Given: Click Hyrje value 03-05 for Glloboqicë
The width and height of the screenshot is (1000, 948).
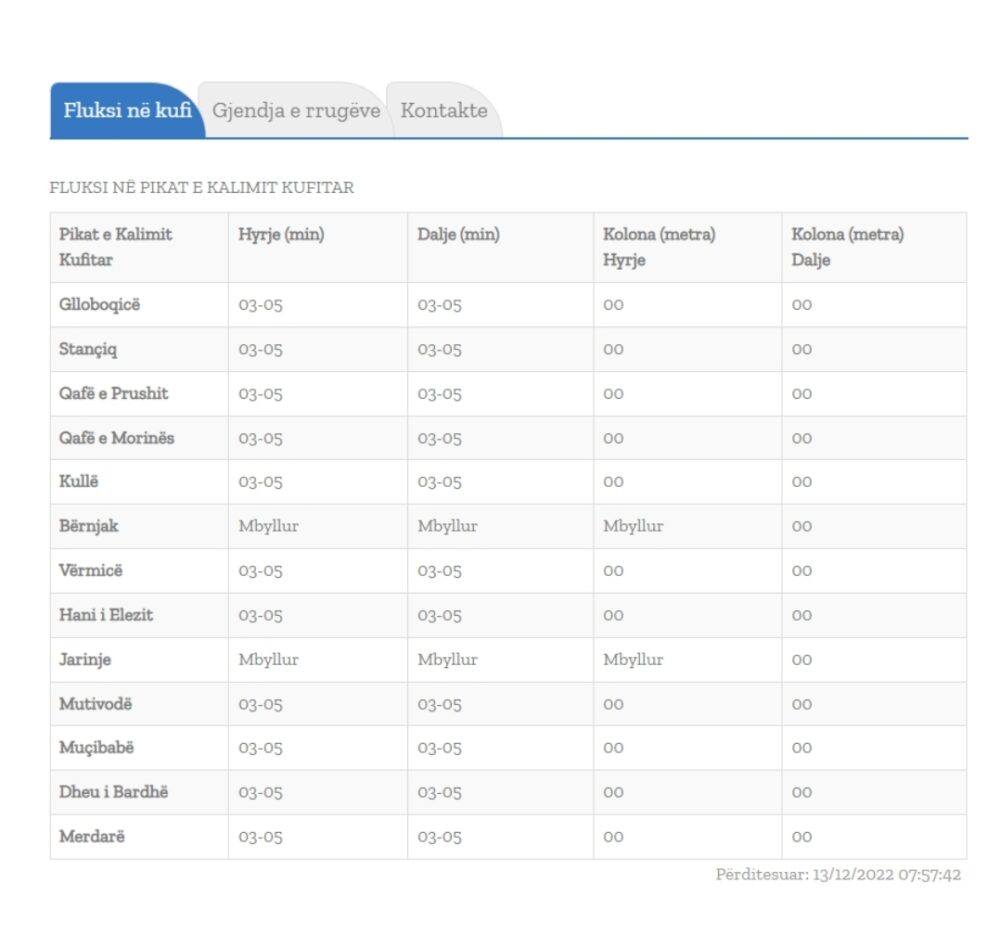Looking at the screenshot, I should [260, 305].
